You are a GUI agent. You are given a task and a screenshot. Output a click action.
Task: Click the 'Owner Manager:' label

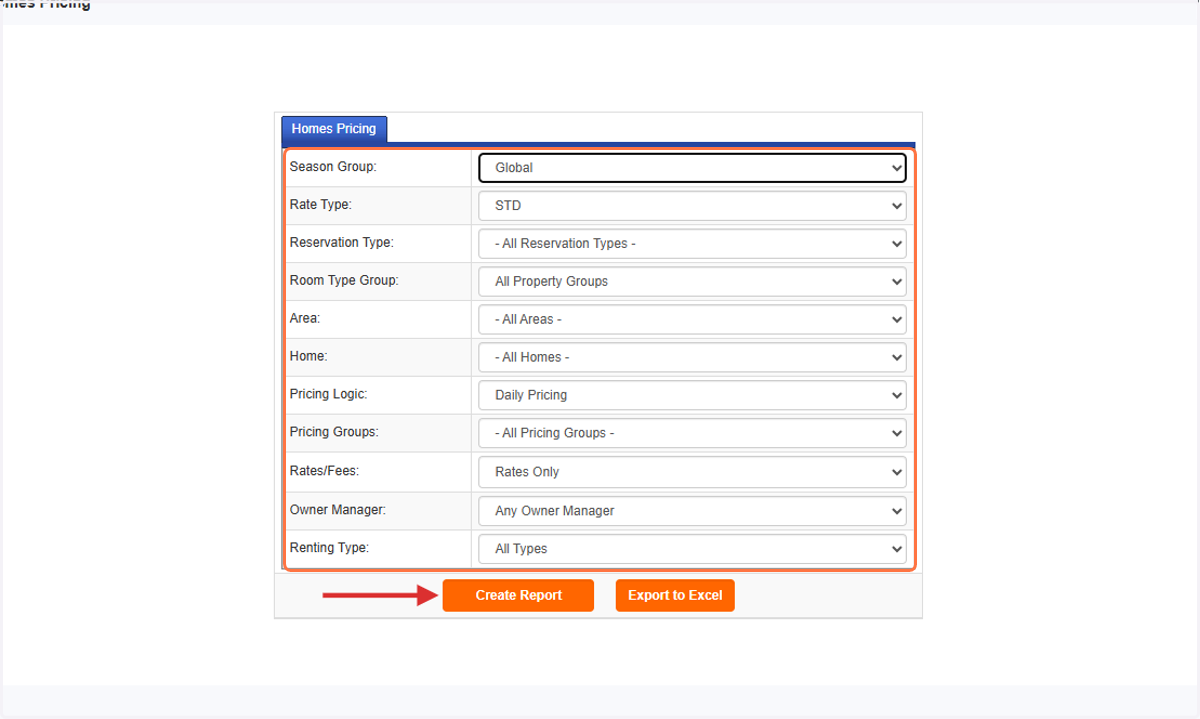tap(338, 510)
